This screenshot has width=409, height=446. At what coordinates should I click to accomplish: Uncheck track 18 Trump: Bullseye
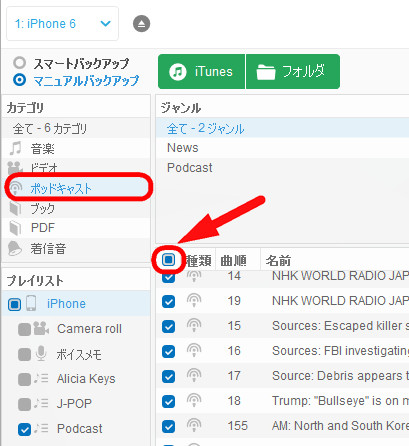[168, 402]
